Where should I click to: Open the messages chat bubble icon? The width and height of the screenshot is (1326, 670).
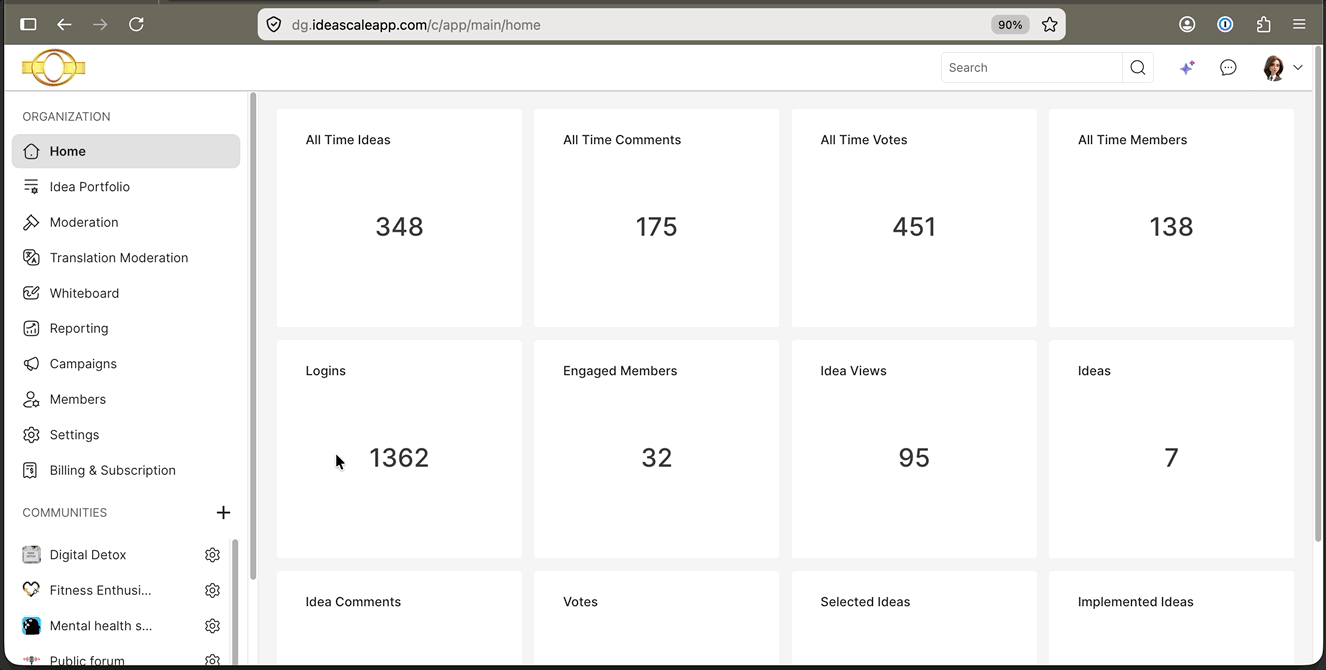[1228, 68]
